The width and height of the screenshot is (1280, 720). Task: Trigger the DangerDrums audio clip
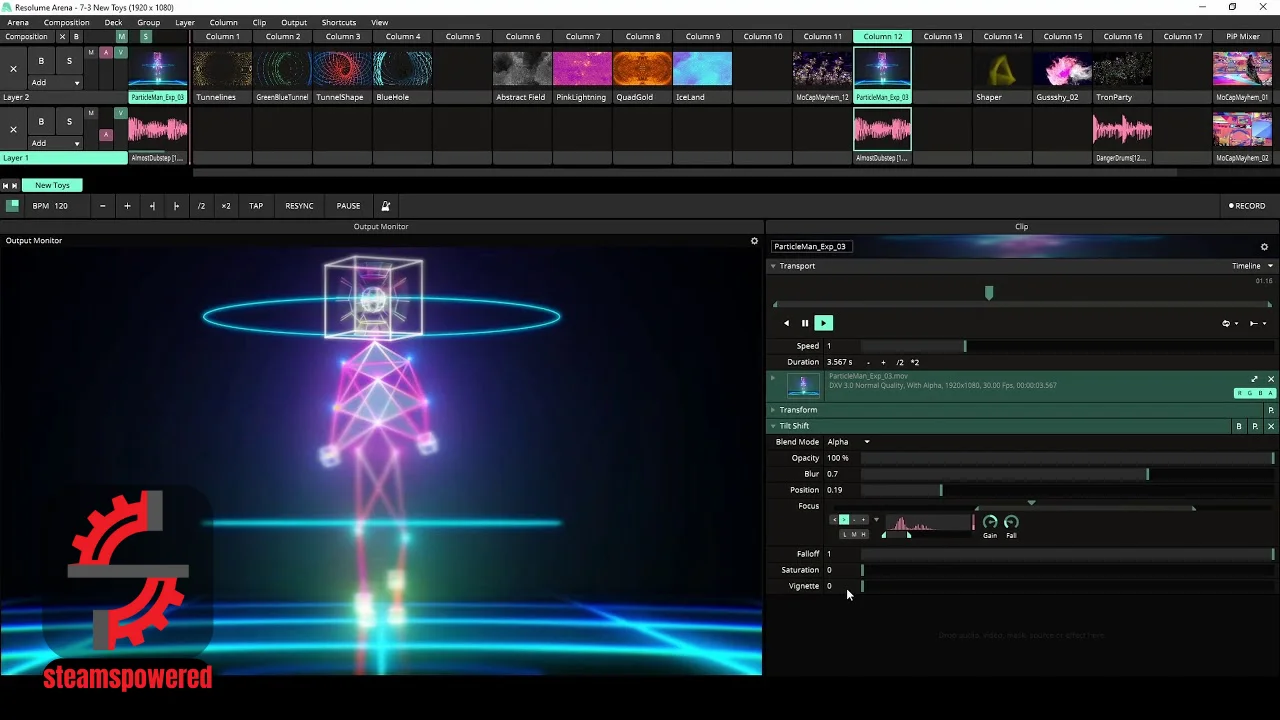pyautogui.click(x=1122, y=129)
